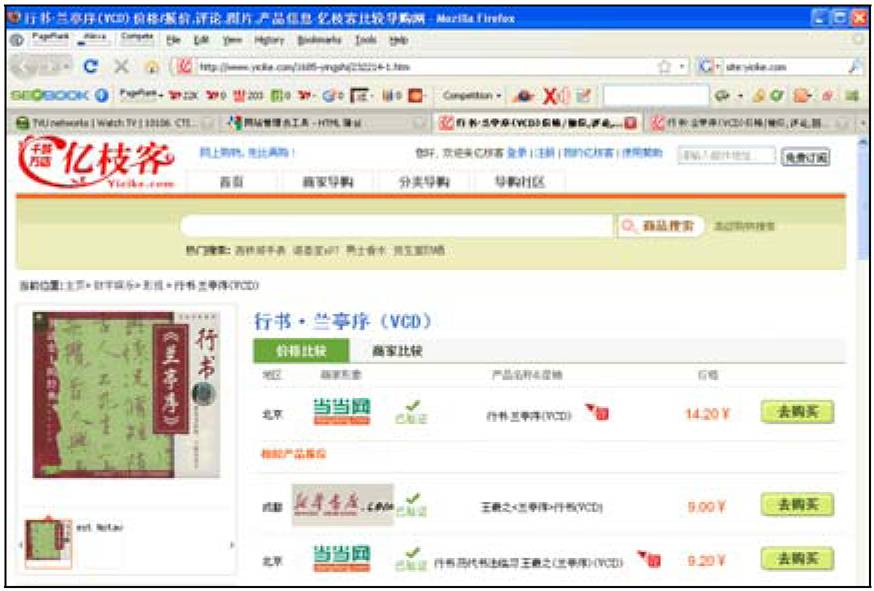The image size is (874, 591).
Task: Click the red tag icon beside 14.20 price
Action: click(x=597, y=412)
